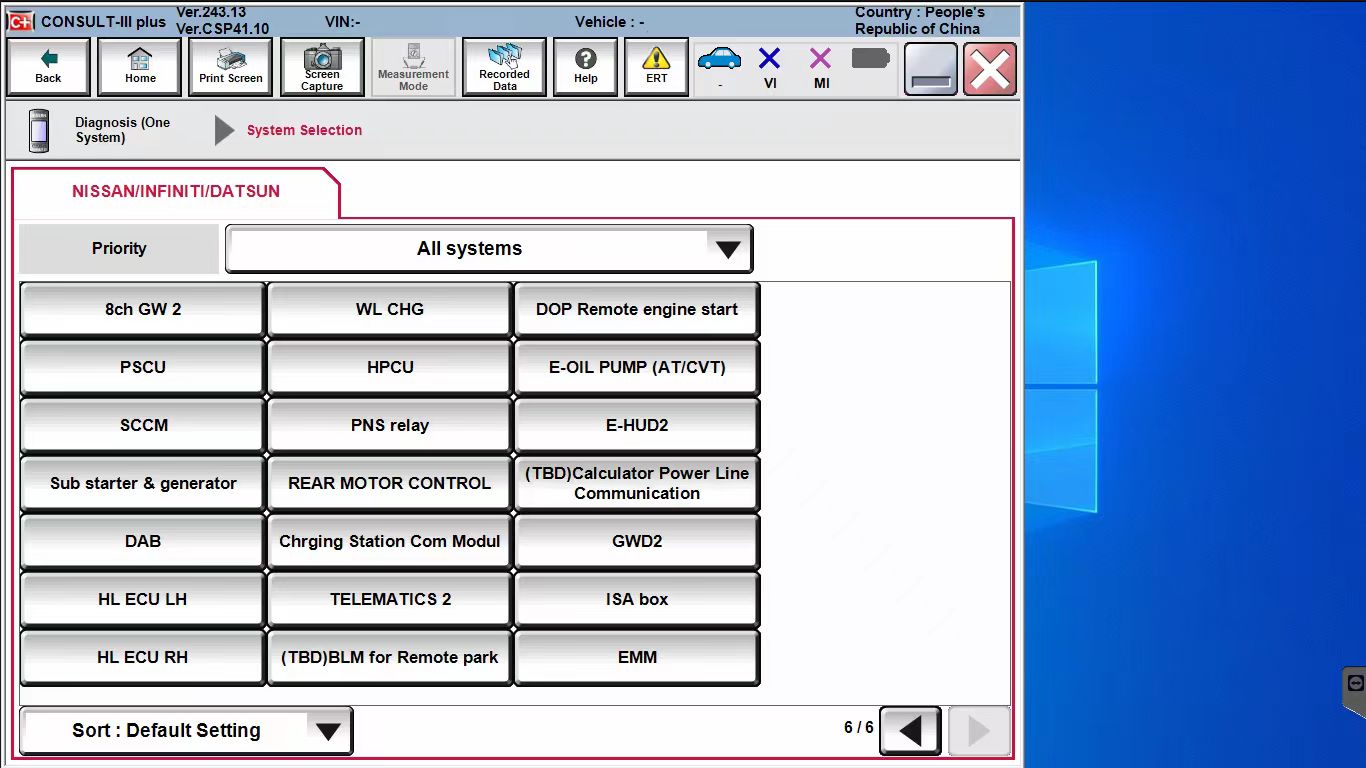Click the VIN:- header field
1366x768 pixels.
[x=343, y=21]
